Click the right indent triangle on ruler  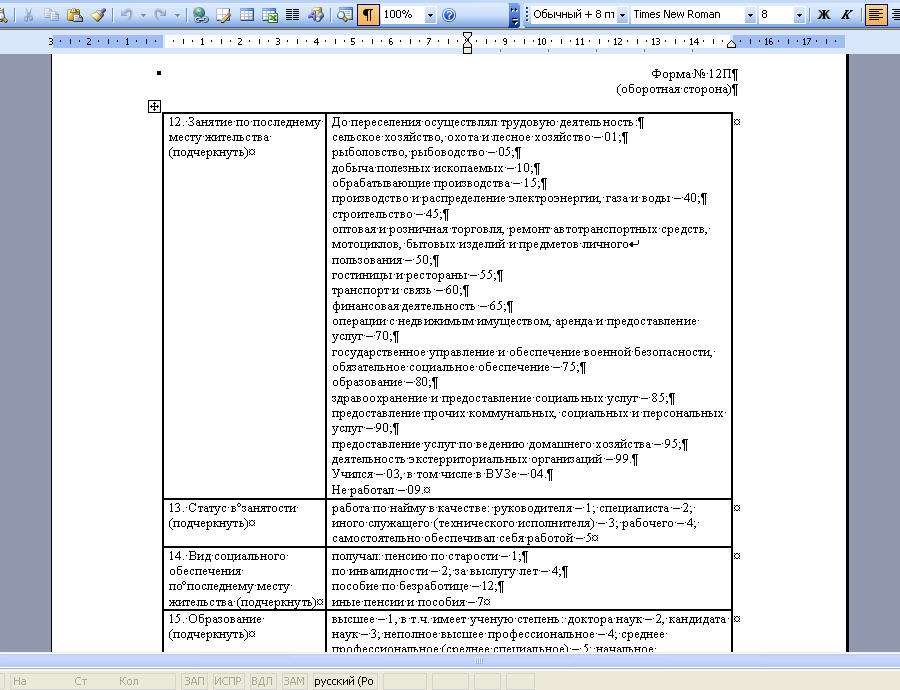point(731,44)
